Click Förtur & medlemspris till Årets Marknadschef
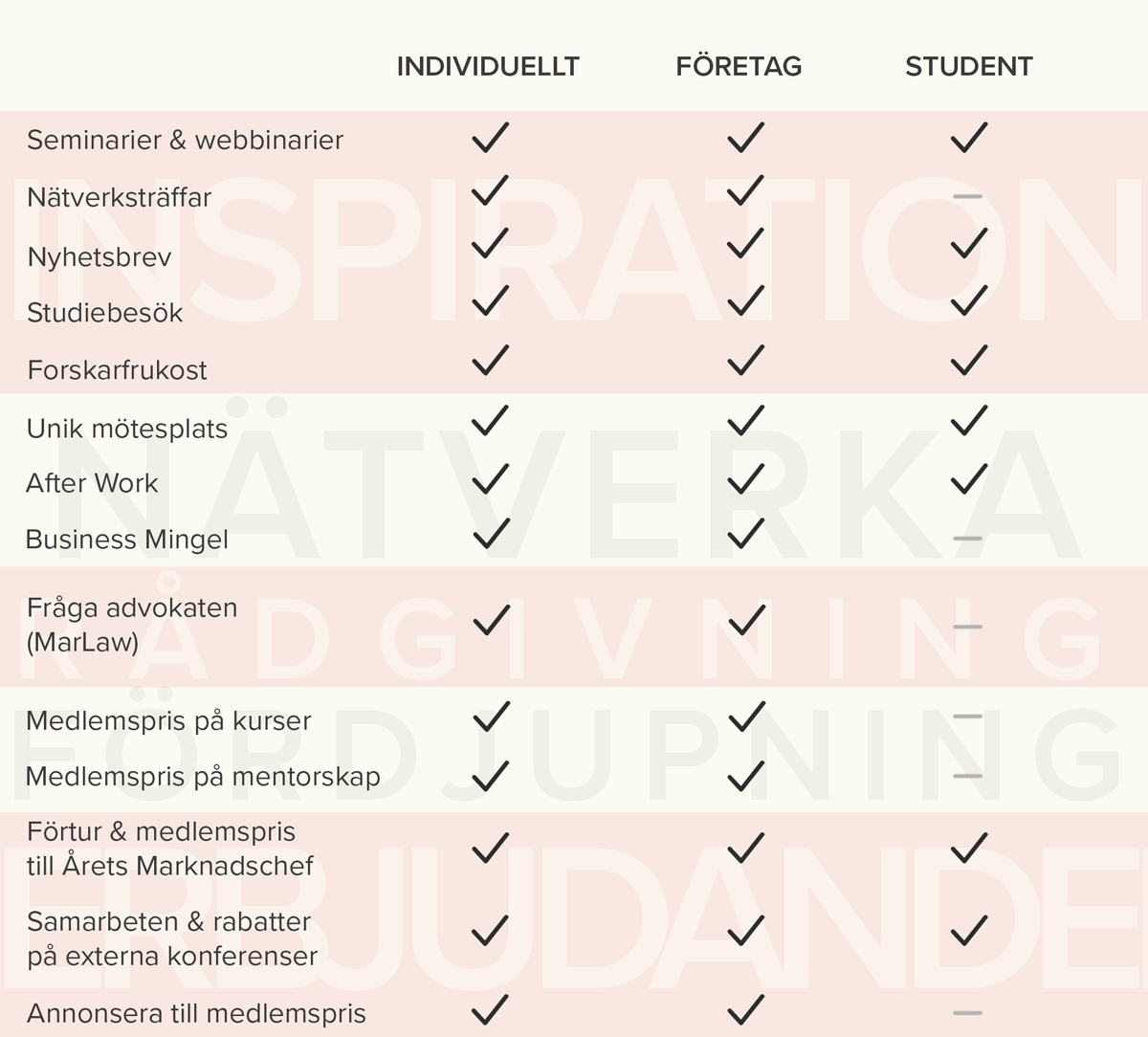Viewport: 1148px width, 1037px height. [170, 849]
